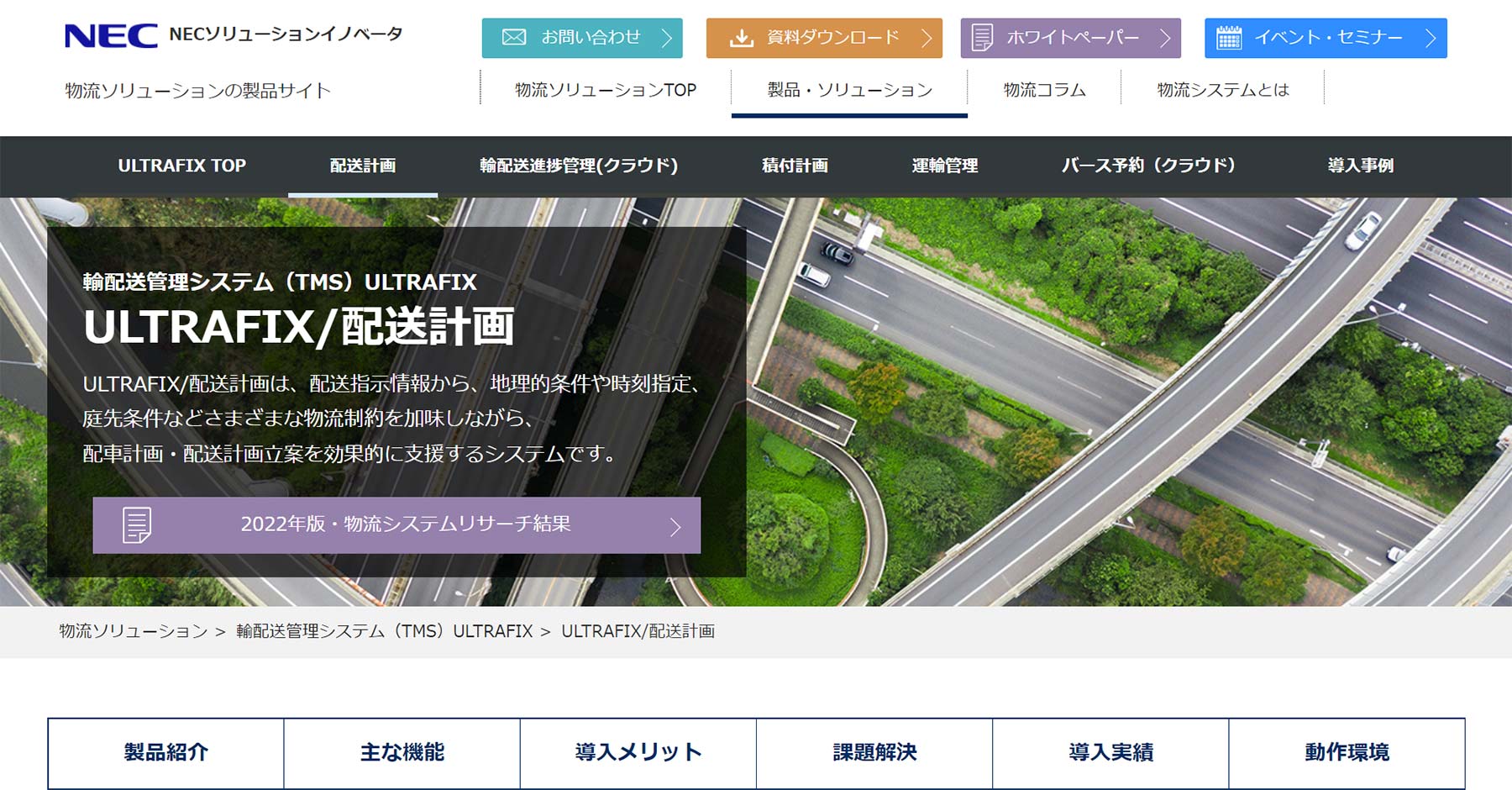The height and width of the screenshot is (790, 1512).
Task: Click the download icon on 資料ダウンロード
Action: (741, 38)
